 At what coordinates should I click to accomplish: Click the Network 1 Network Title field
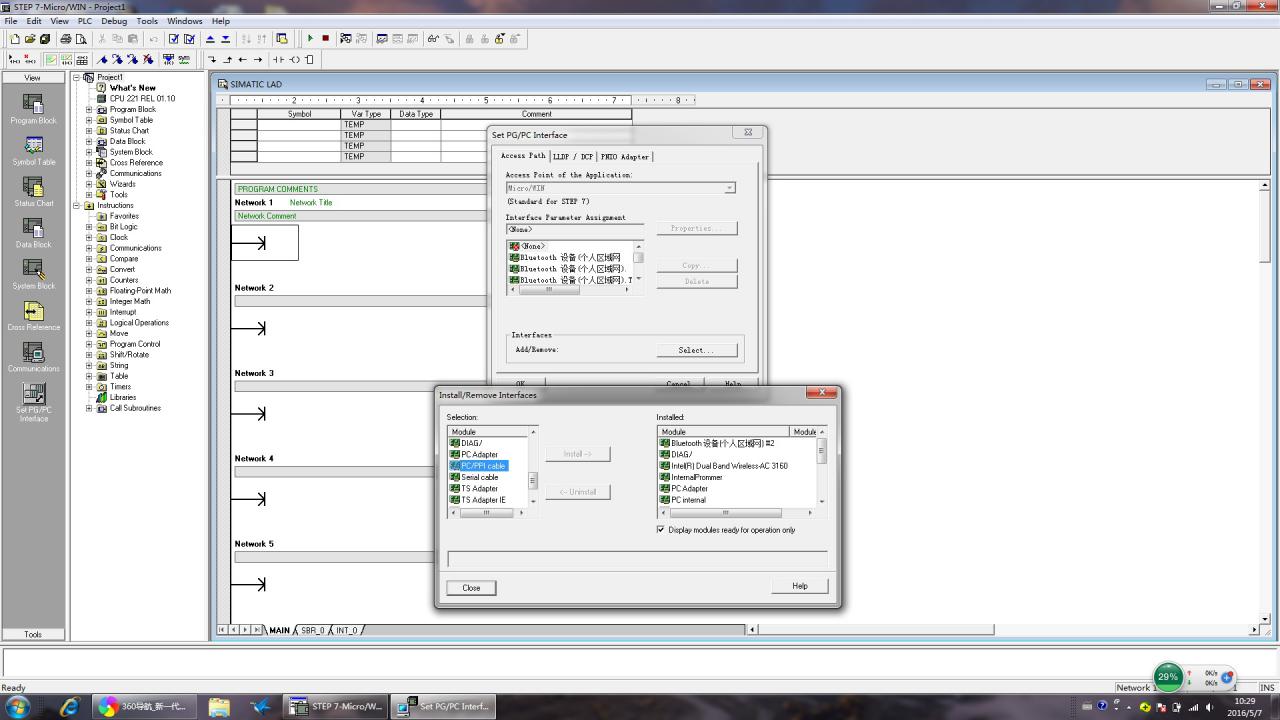pyautogui.click(x=311, y=203)
